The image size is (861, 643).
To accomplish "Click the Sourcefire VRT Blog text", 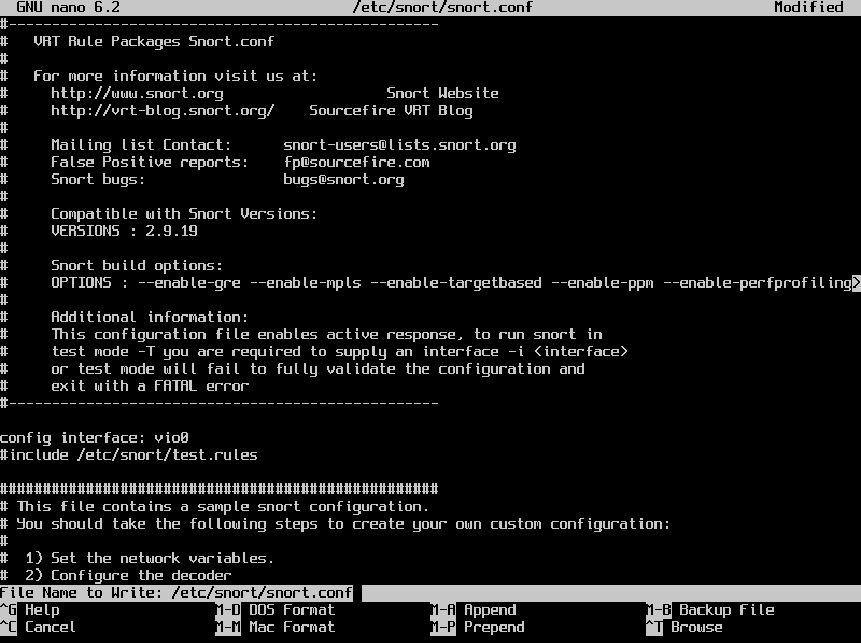I will point(391,110).
